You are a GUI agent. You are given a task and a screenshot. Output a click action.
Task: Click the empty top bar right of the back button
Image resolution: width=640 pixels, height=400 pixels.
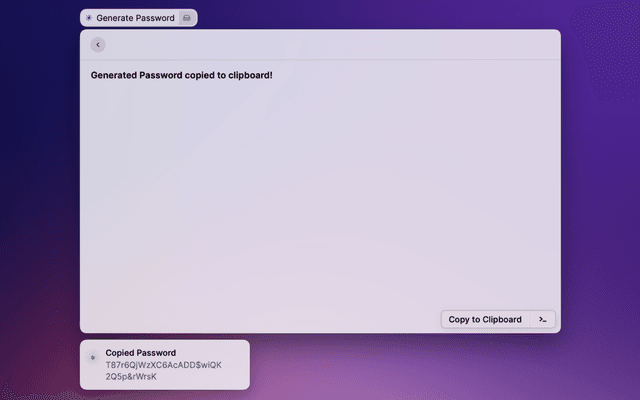click(x=330, y=44)
